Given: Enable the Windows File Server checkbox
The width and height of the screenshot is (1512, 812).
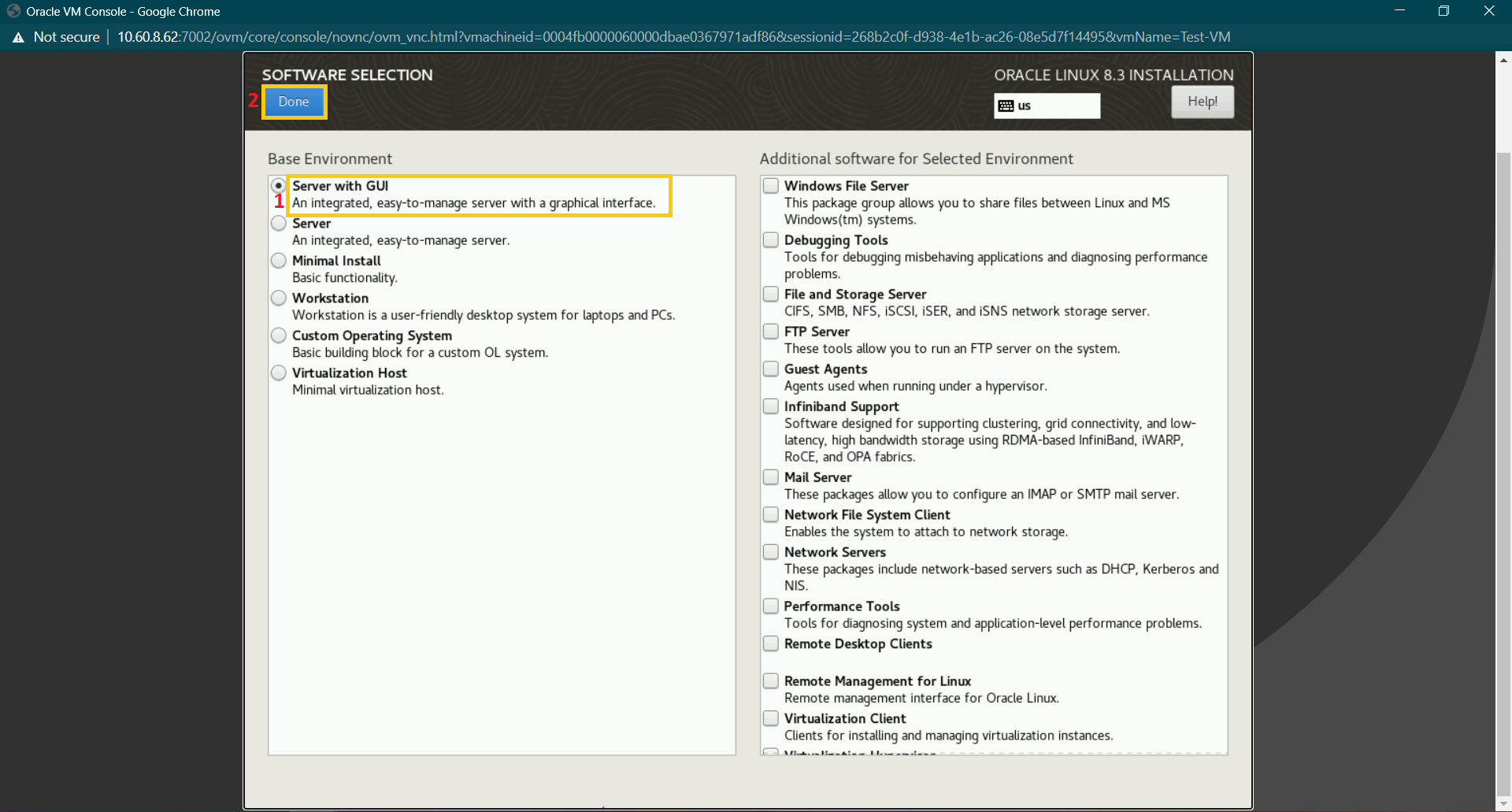Looking at the screenshot, I should (771, 186).
